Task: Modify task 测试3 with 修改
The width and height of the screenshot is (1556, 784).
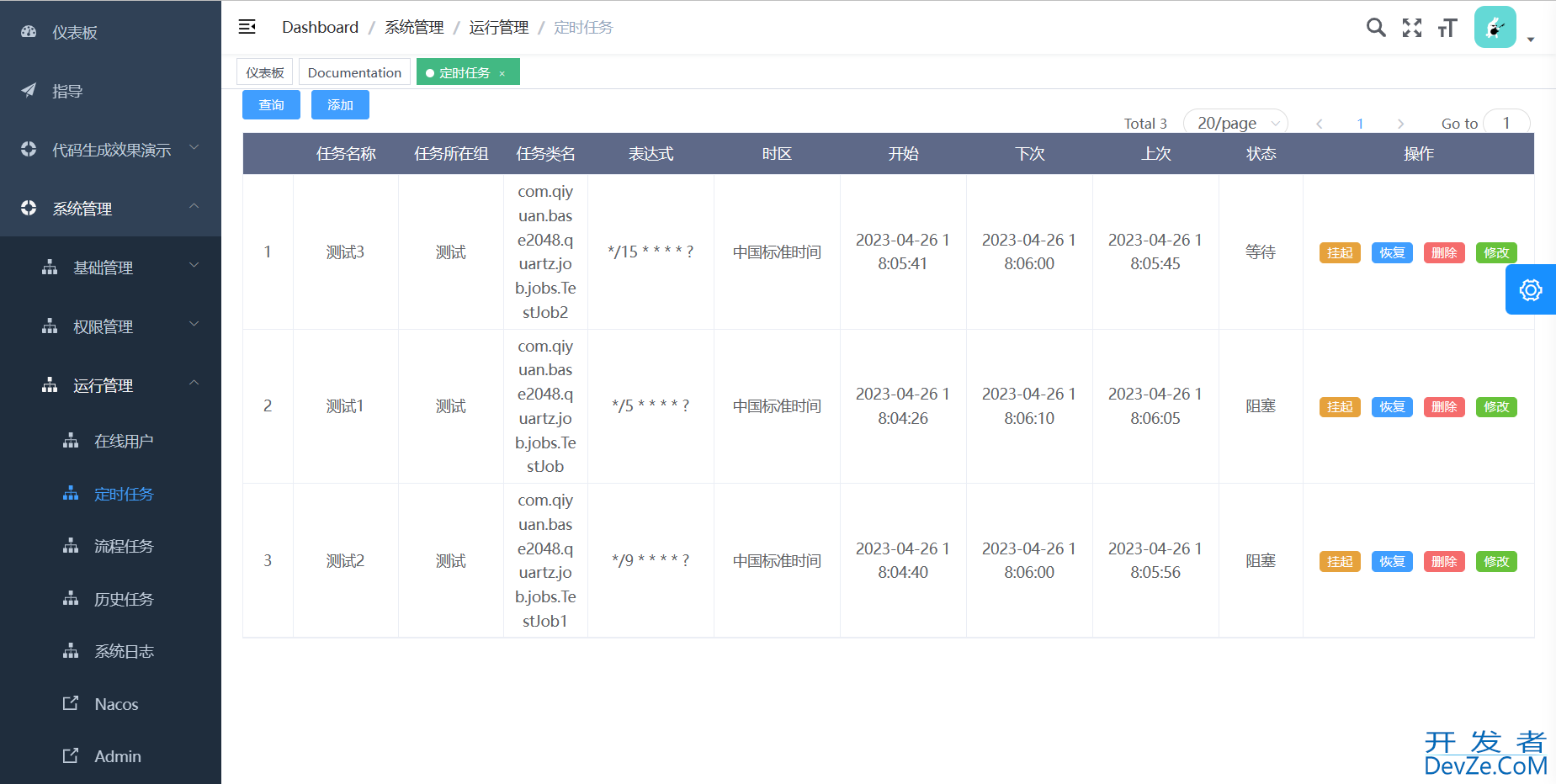Action: (x=1496, y=252)
